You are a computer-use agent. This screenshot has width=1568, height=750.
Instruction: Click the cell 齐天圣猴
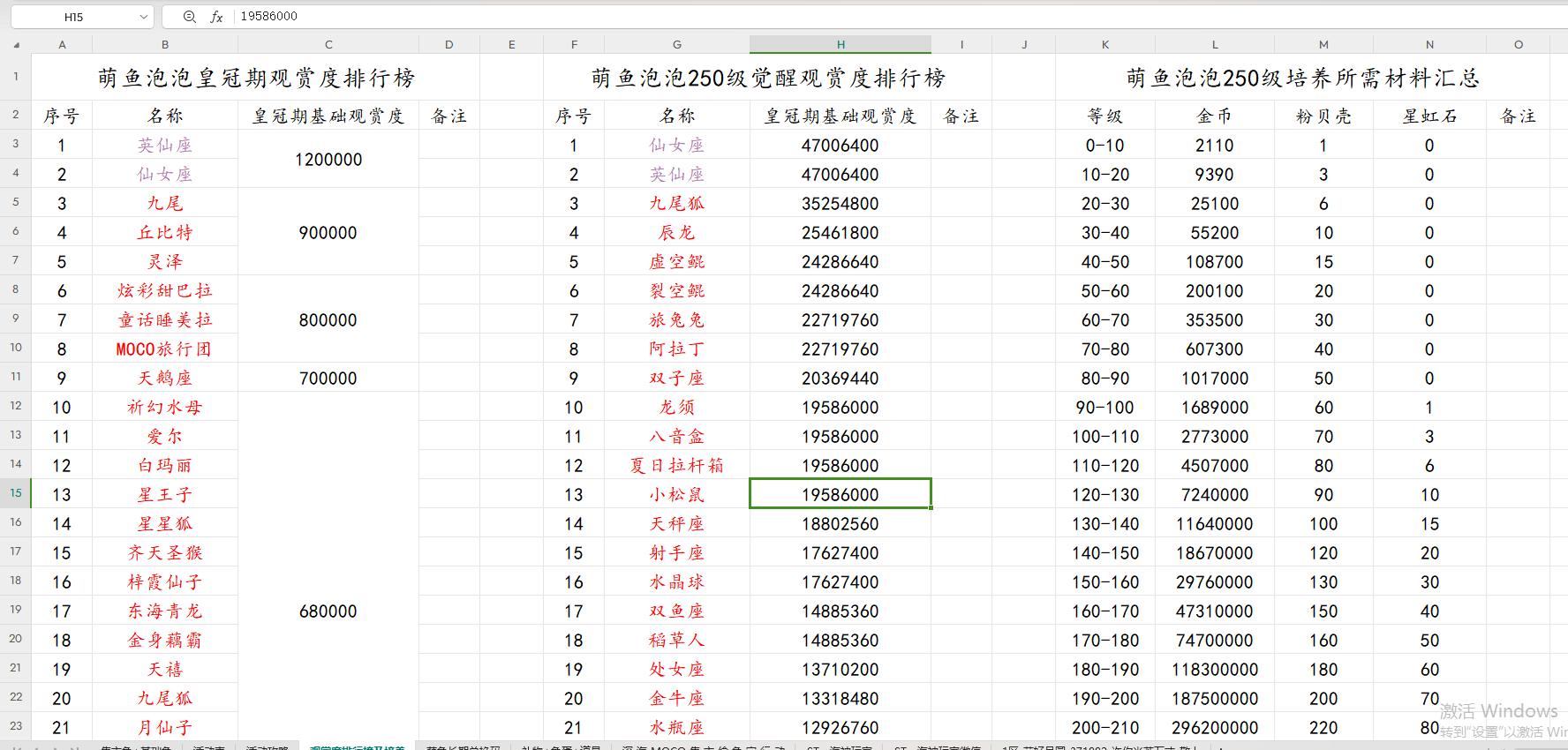[x=165, y=552]
